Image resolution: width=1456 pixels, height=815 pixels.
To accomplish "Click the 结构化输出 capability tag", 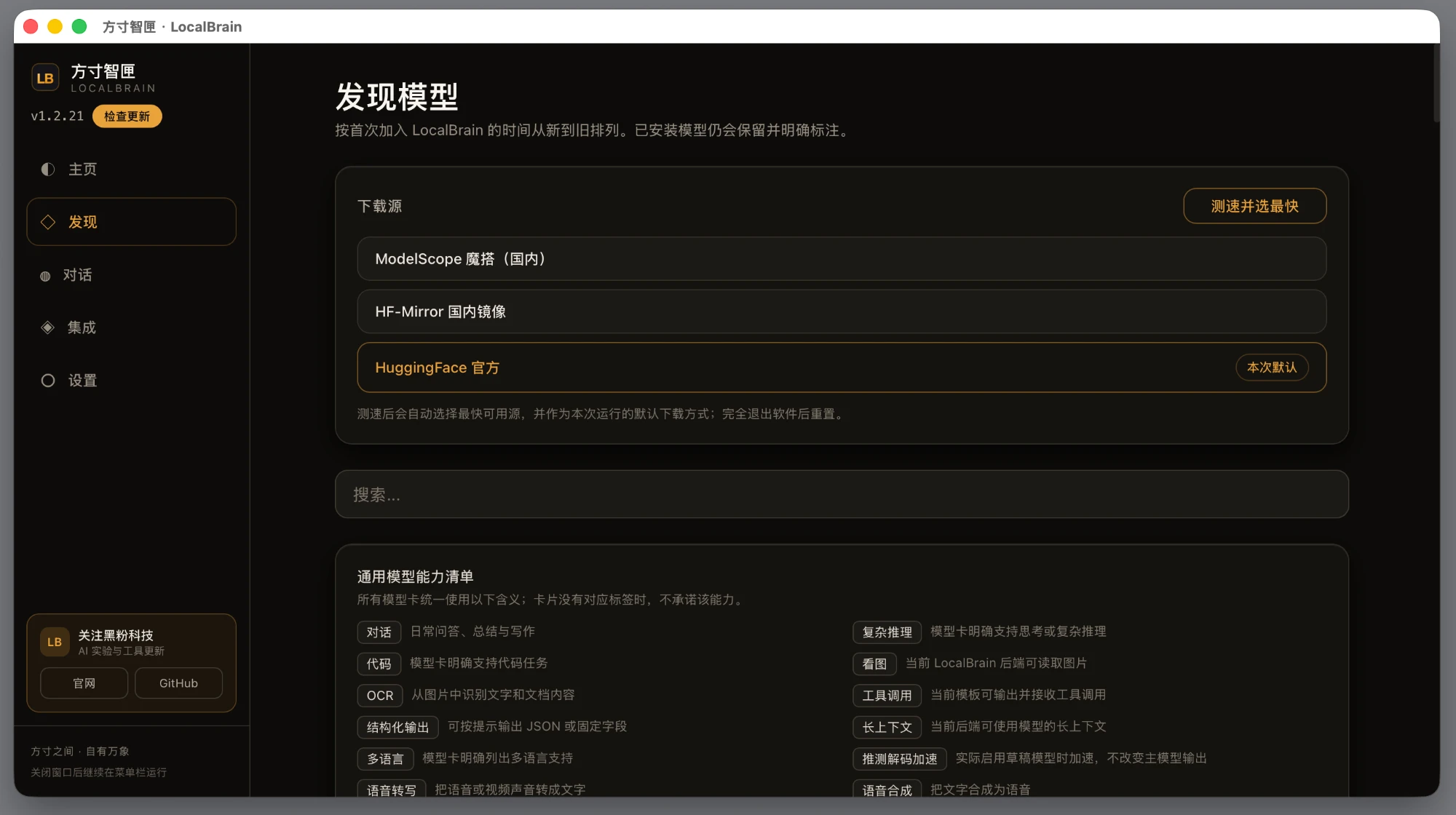I will (397, 727).
